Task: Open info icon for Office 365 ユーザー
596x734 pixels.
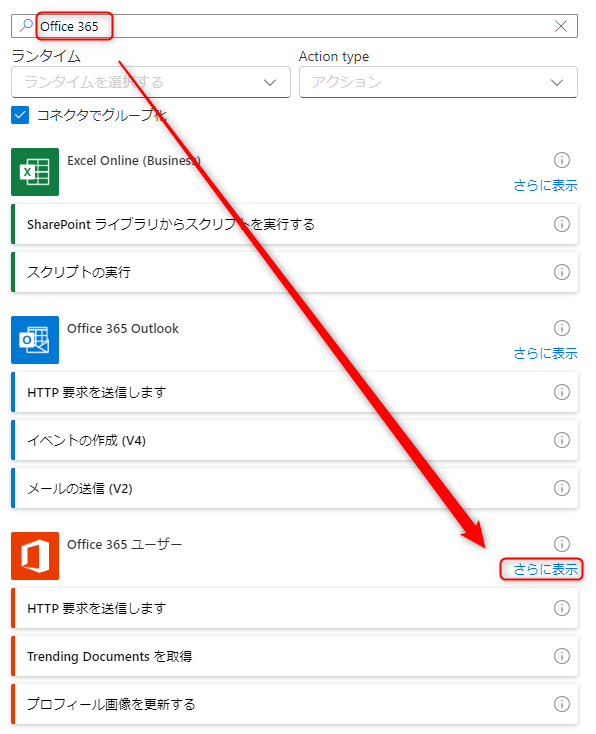Action: click(561, 544)
